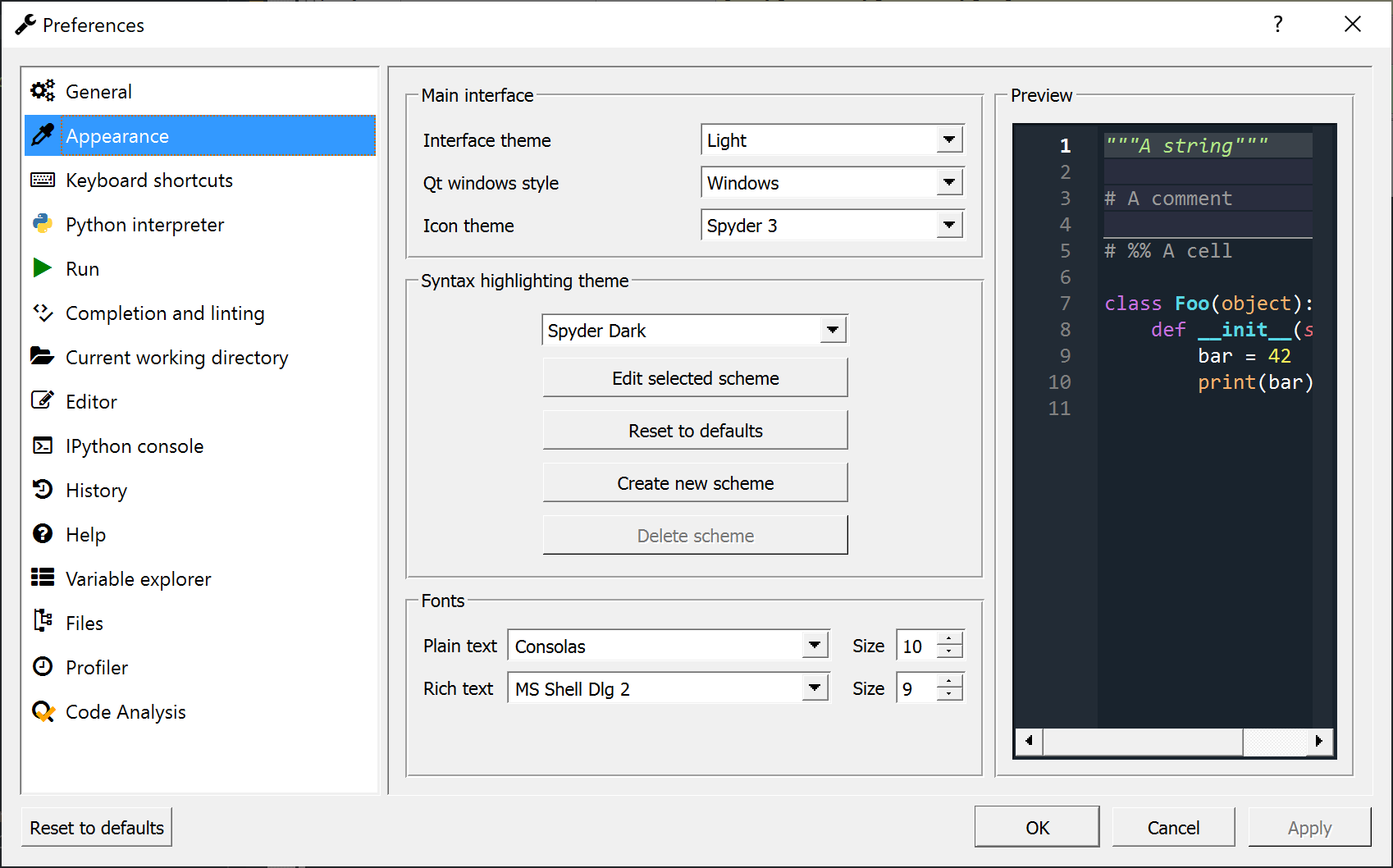
Task: Open Variable explorer preferences
Action: click(x=200, y=578)
